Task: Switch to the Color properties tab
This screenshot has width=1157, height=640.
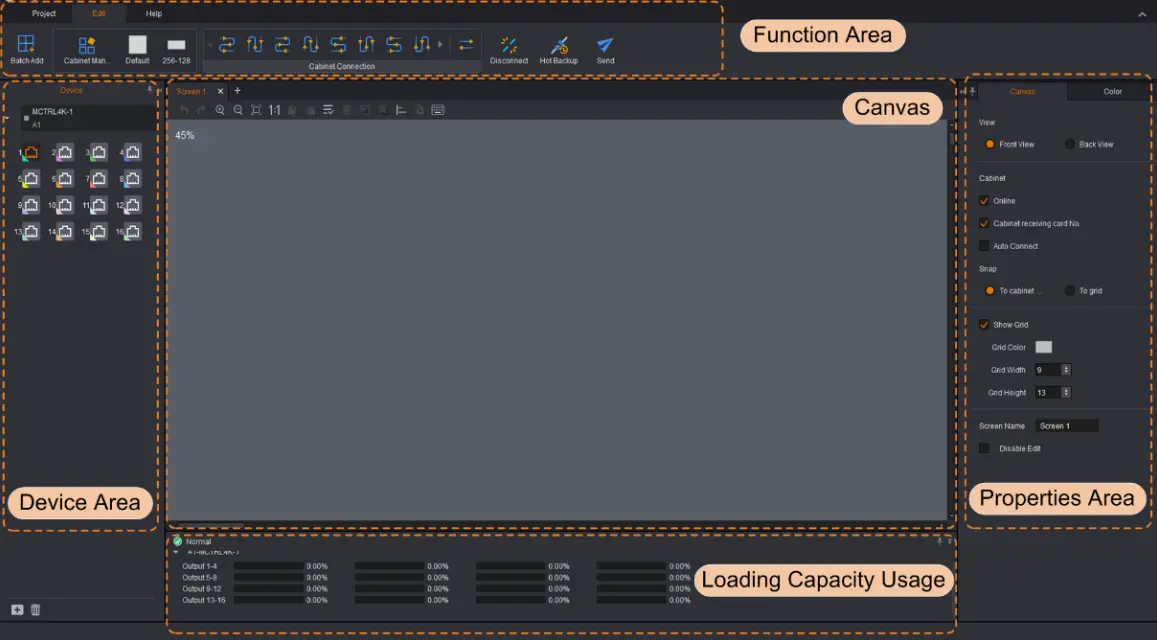Action: [x=1112, y=92]
